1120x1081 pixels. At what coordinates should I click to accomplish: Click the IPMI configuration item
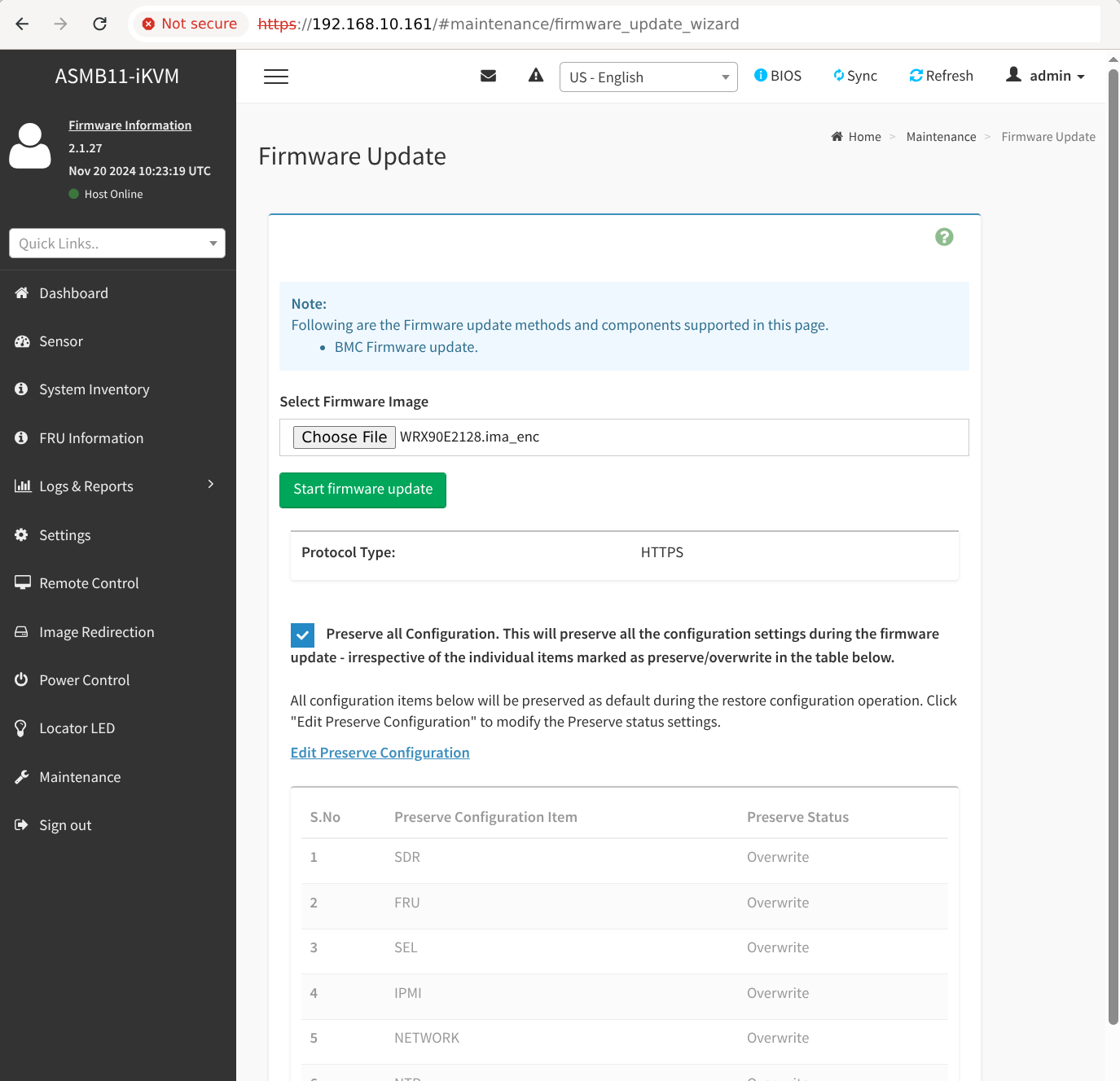click(408, 993)
